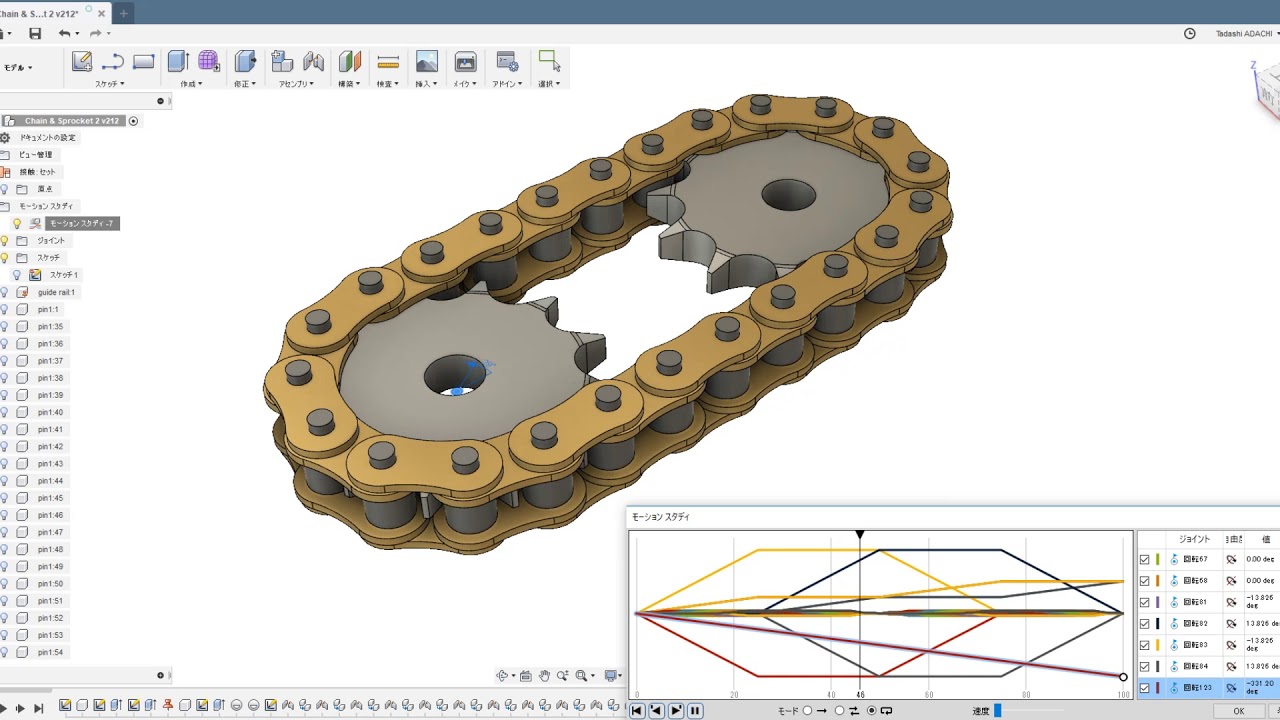Click the Orbit navigation icon
The height and width of the screenshot is (720, 1280).
pyautogui.click(x=503, y=676)
